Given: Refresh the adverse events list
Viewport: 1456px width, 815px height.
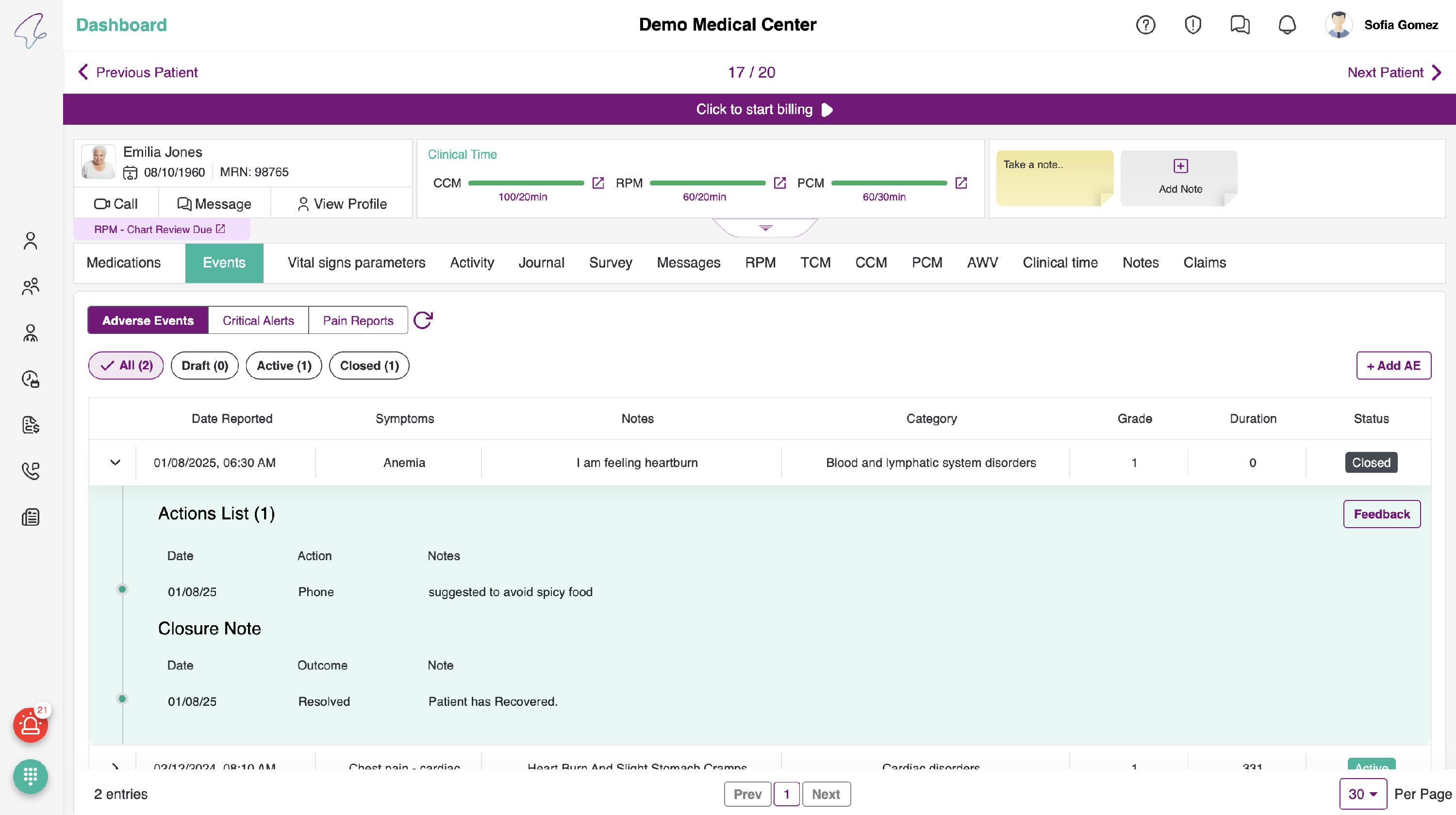Looking at the screenshot, I should pyautogui.click(x=423, y=320).
